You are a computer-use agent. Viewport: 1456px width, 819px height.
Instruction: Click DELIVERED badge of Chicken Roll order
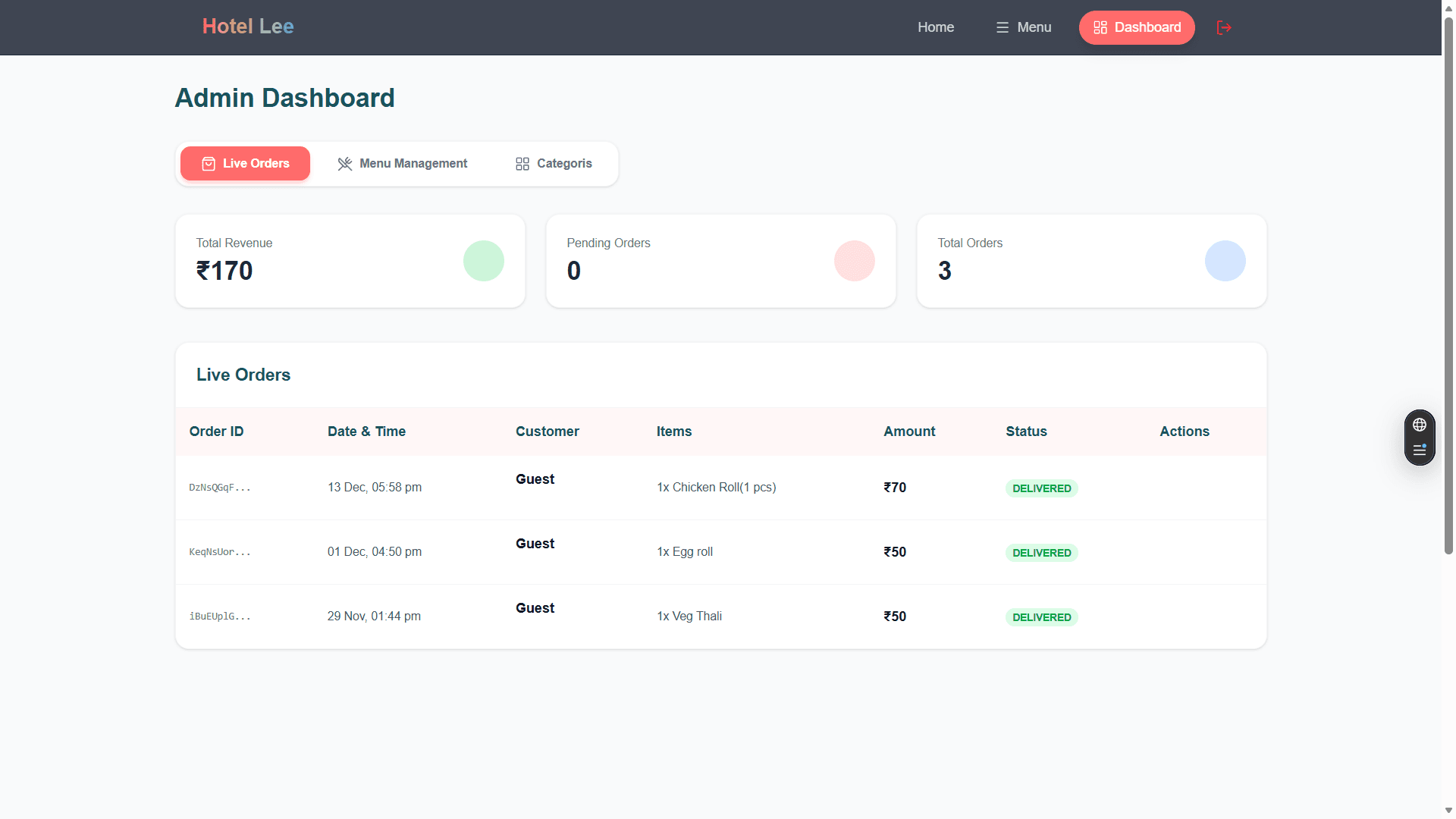coord(1042,488)
